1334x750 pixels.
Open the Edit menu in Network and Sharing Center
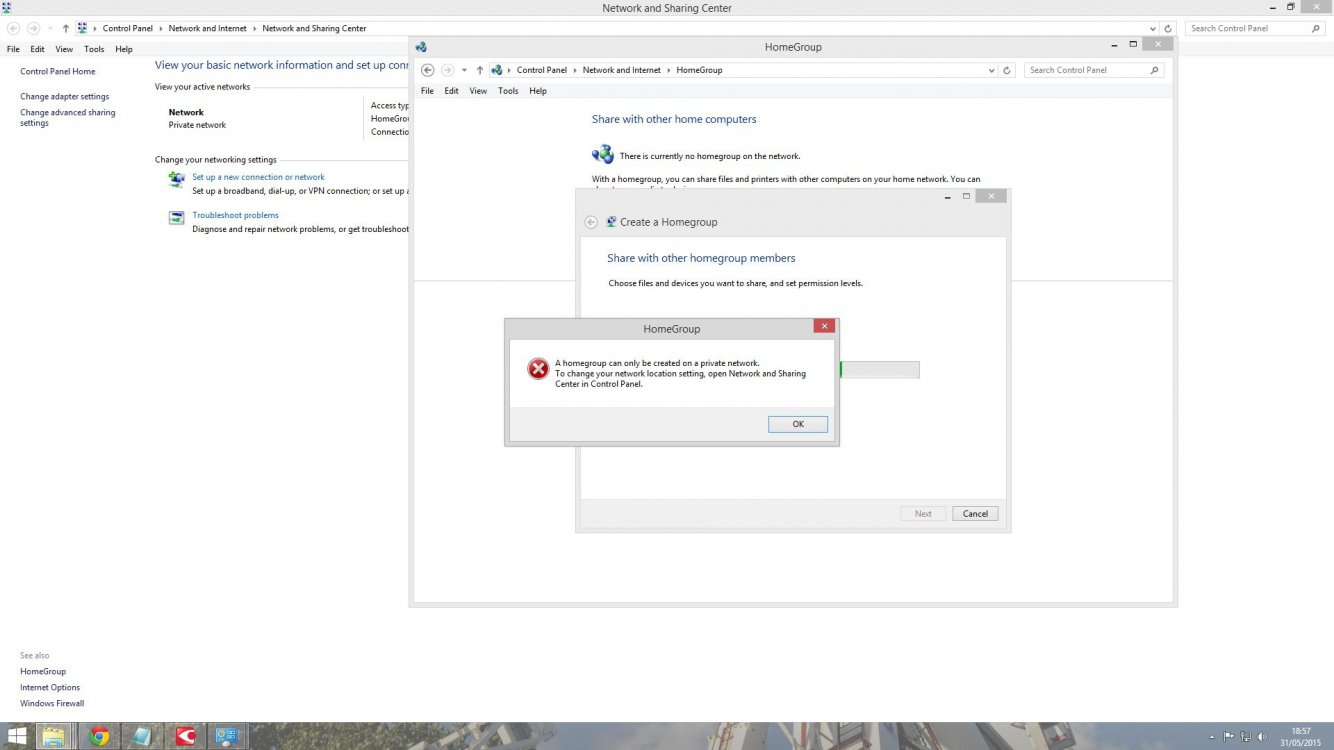pyautogui.click(x=37, y=49)
